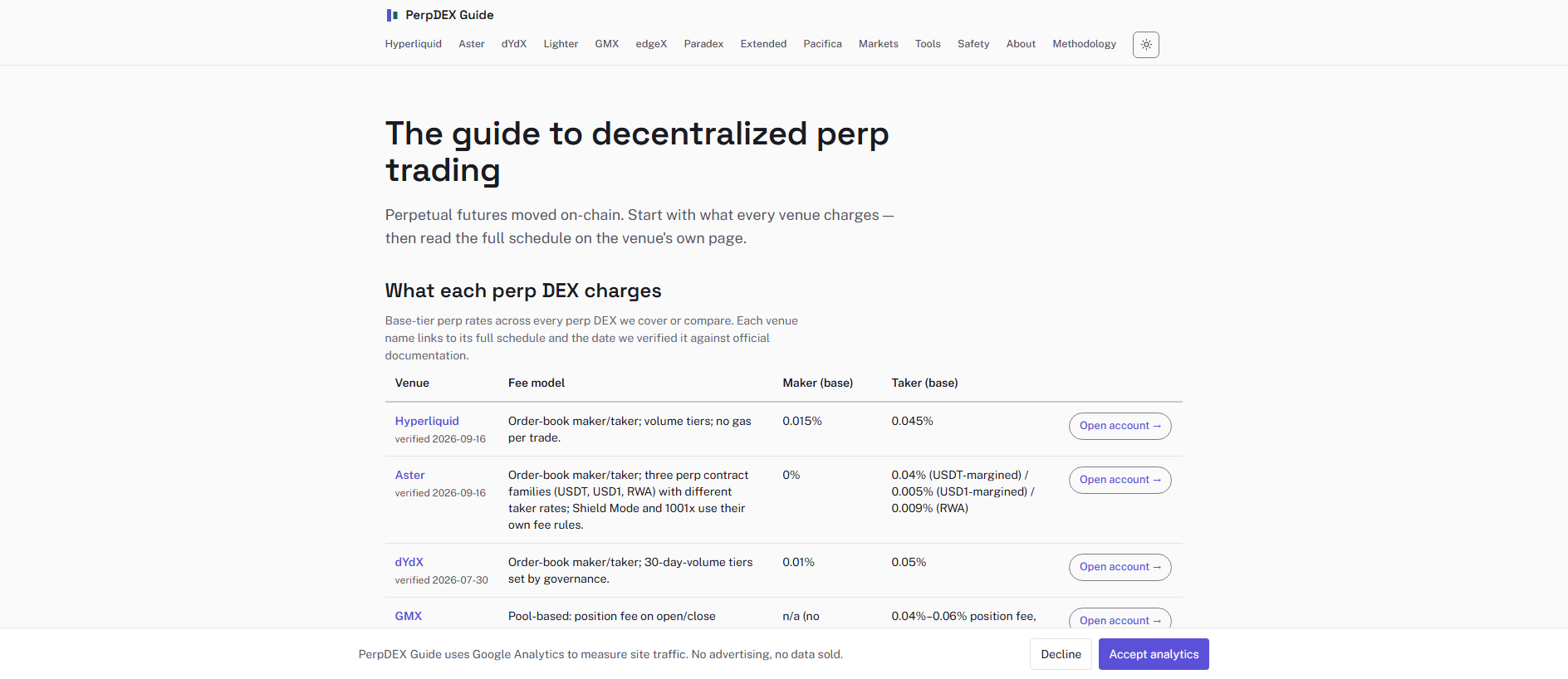Screen dimensions: 1568x679
Task: Follow the Hyperliquid venue link in table
Action: 427,421
